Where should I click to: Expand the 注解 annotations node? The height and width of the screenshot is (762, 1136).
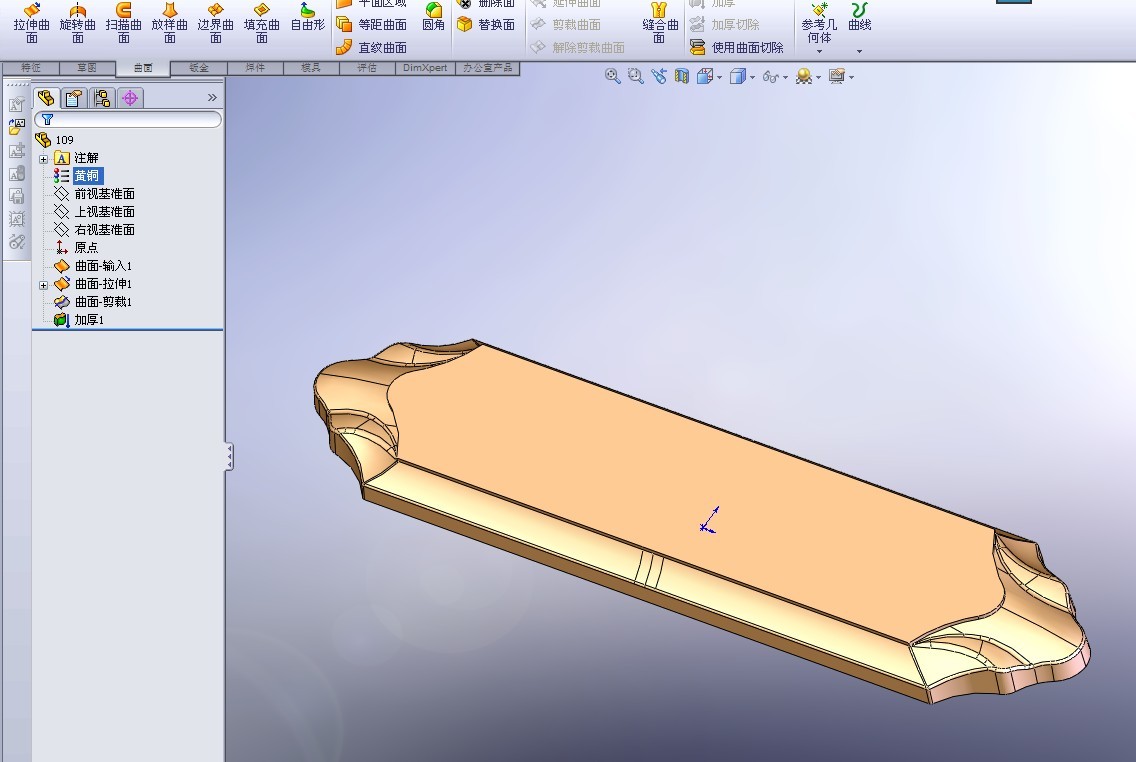pos(43,159)
